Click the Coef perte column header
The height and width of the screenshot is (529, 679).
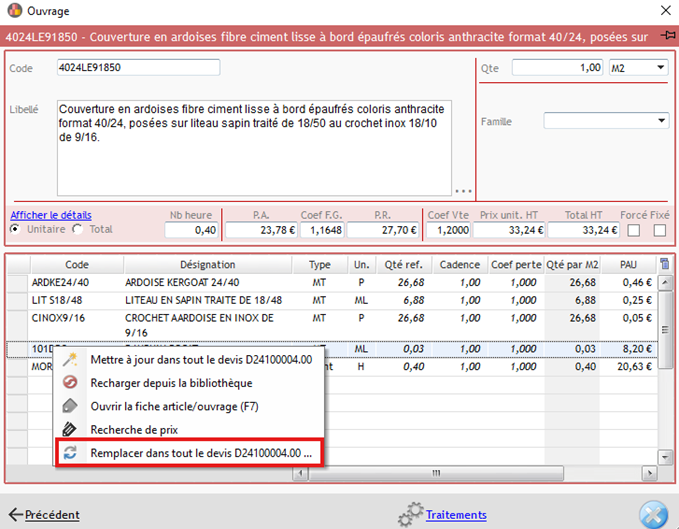(516, 264)
